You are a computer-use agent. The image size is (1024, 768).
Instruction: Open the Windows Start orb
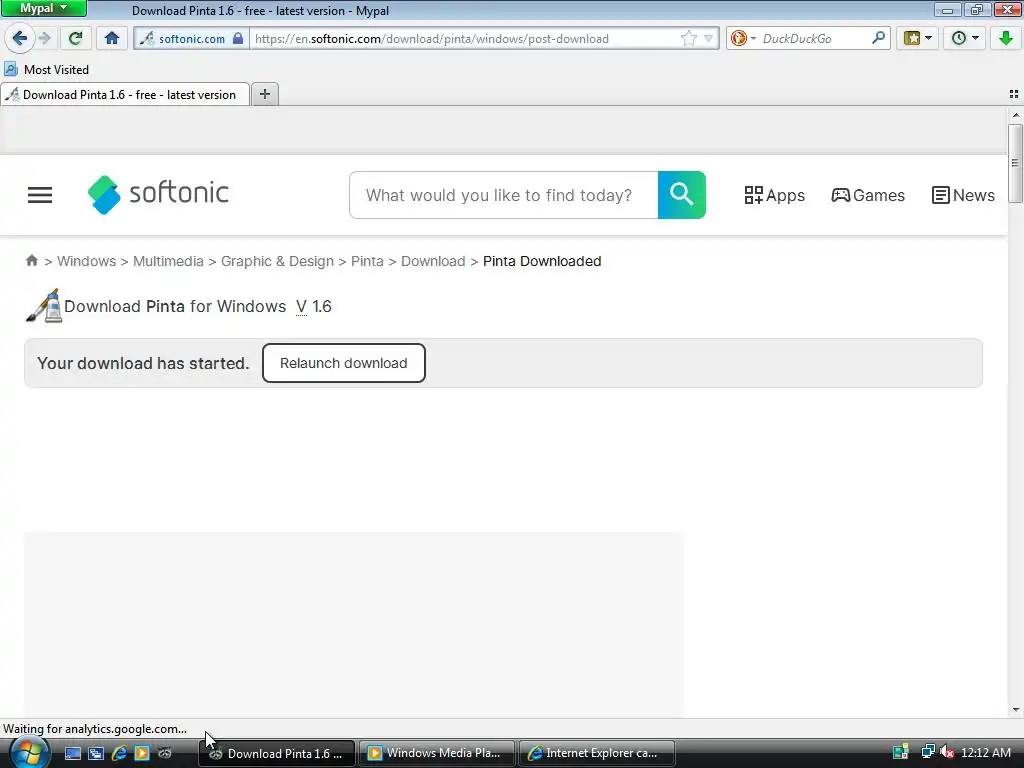point(28,752)
